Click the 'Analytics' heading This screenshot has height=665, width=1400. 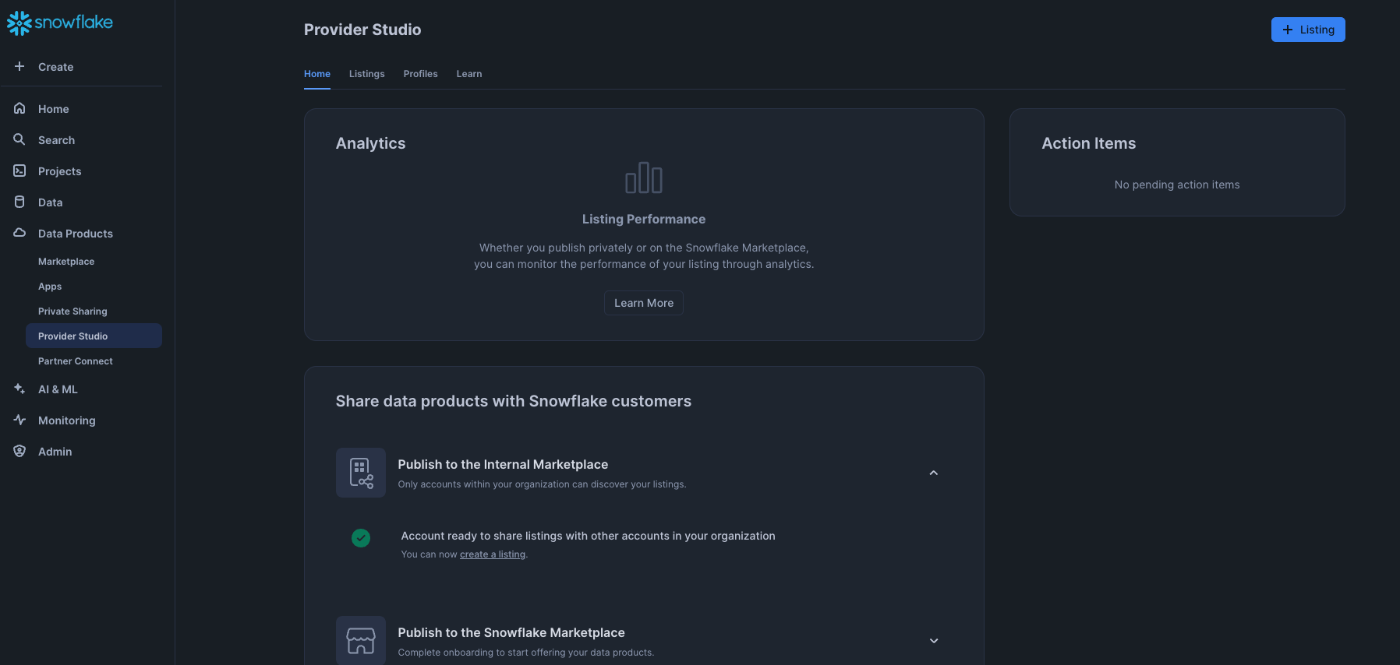[x=371, y=143]
